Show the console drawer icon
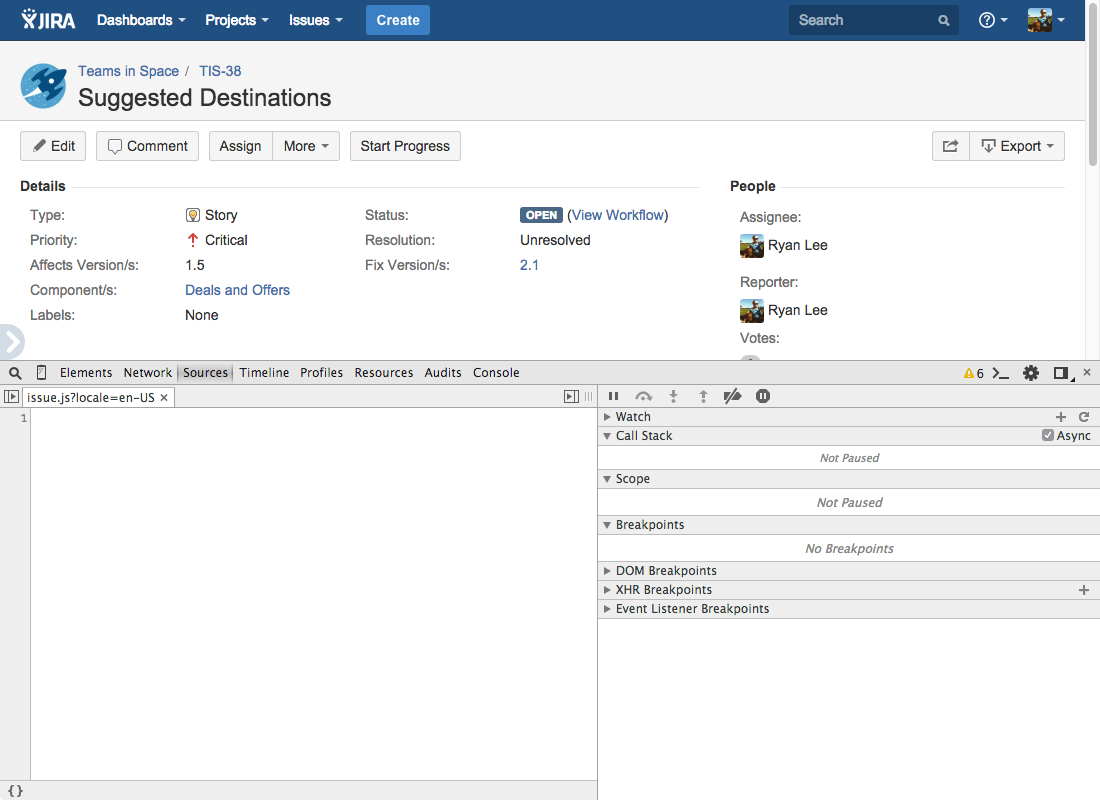1100x800 pixels. pos(1000,373)
